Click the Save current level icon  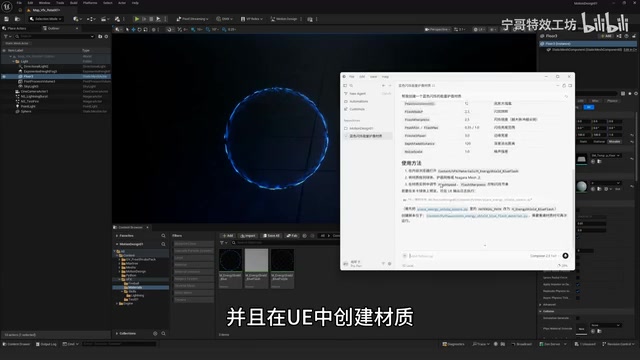pyautogui.click(x=7, y=19)
